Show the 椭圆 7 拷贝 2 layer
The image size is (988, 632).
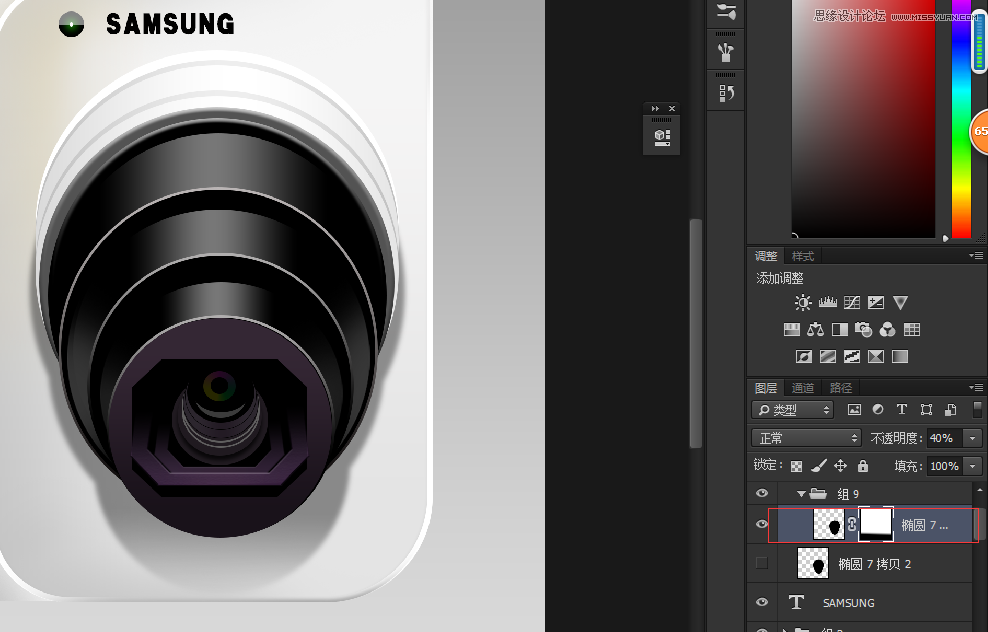click(761, 563)
